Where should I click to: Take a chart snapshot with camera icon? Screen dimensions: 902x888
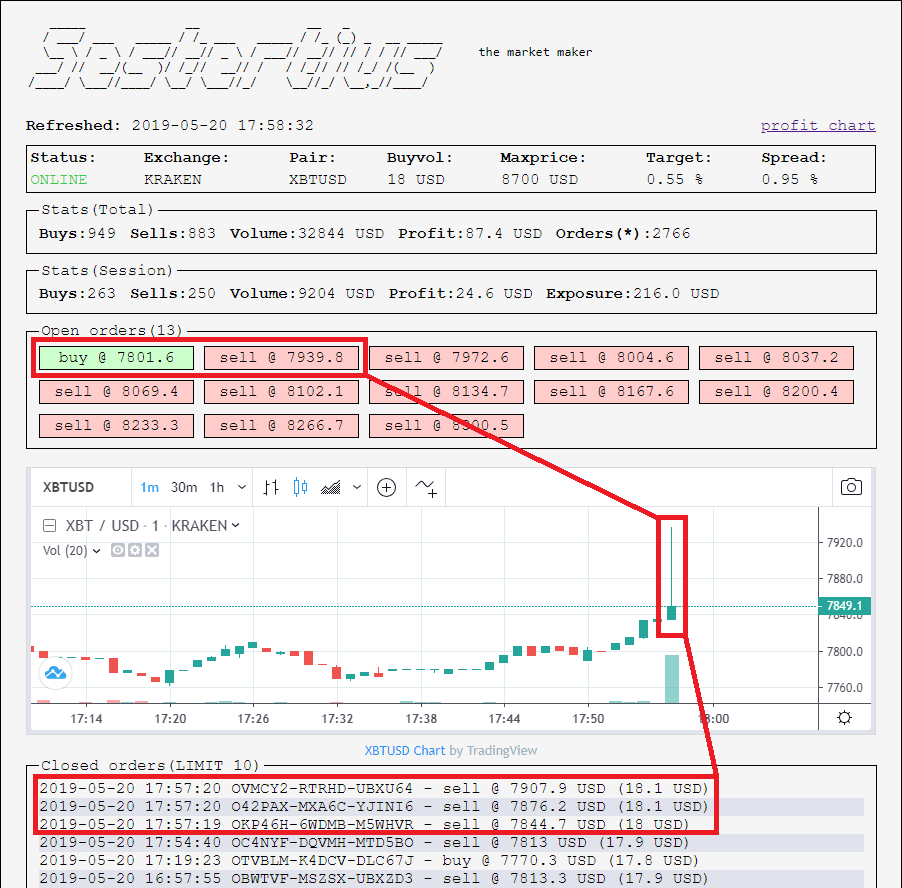pos(851,487)
